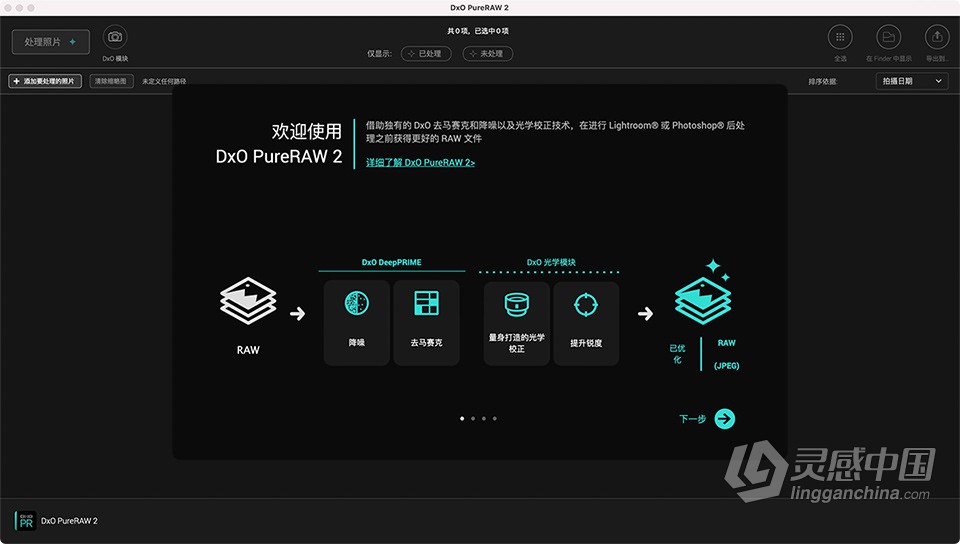Click the 欢迎使用 welcome heading
Screen dimensions: 960x544
coord(306,131)
